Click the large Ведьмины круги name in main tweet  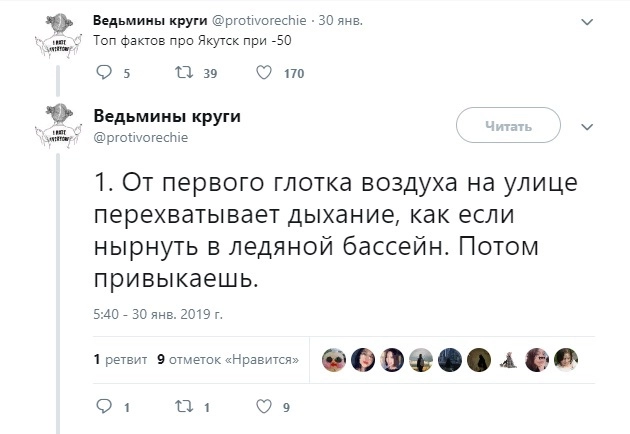[167, 115]
